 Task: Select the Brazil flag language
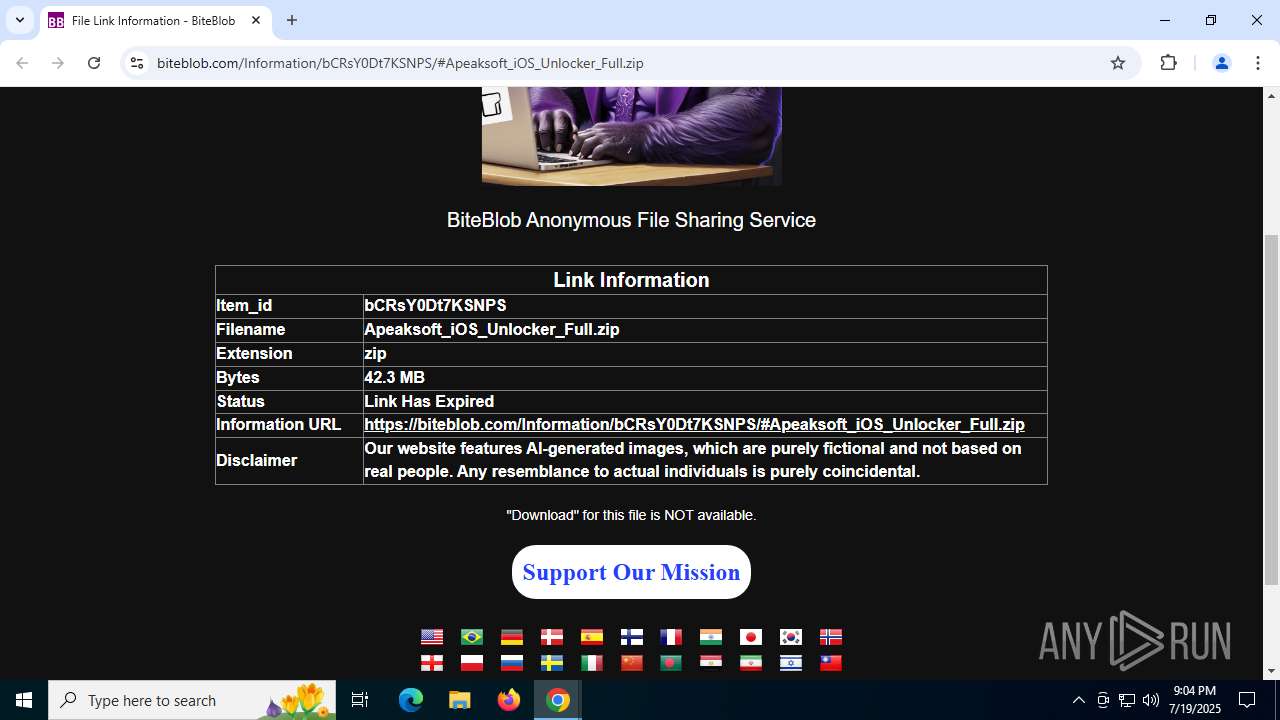click(x=472, y=637)
